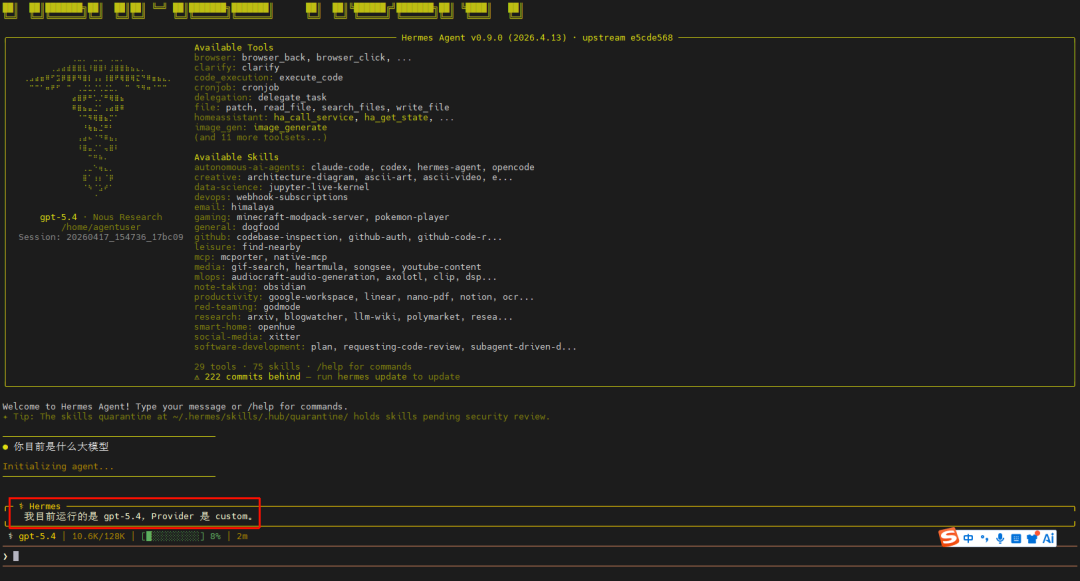This screenshot has width=1080, height=581.
Task: Toggle full/half punctuation mode in IME bar
Action: 984,538
